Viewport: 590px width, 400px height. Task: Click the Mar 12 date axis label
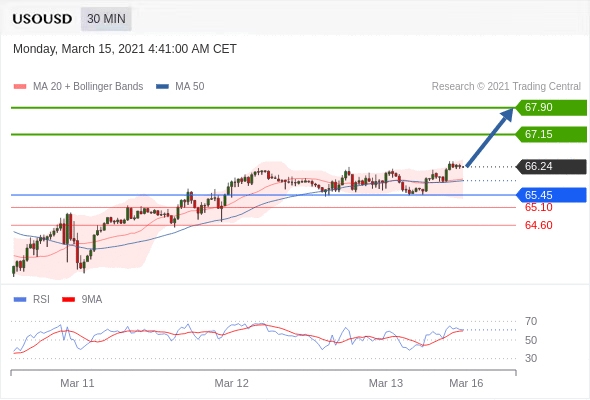click(231, 383)
